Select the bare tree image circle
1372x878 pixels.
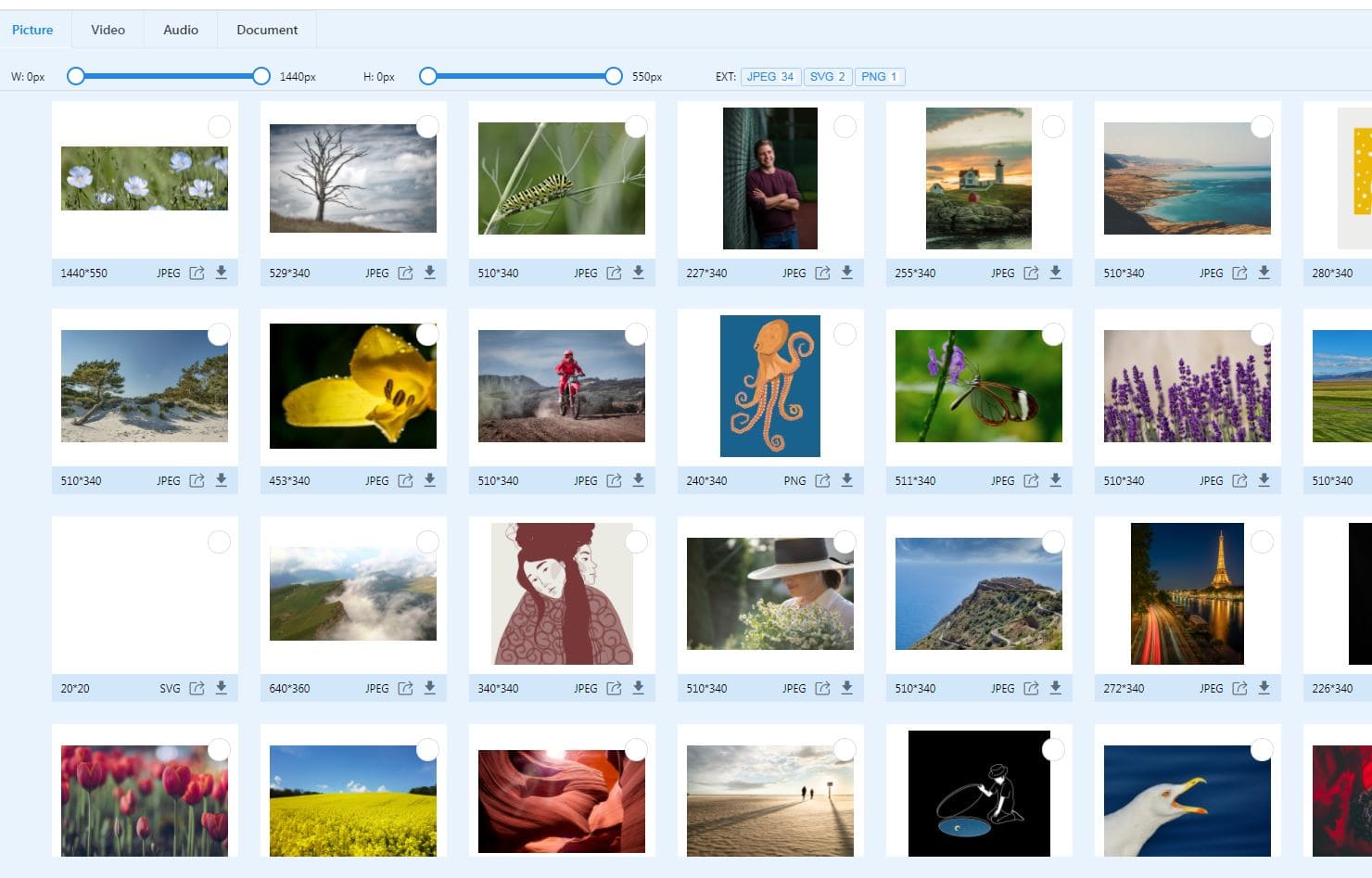coord(427,126)
